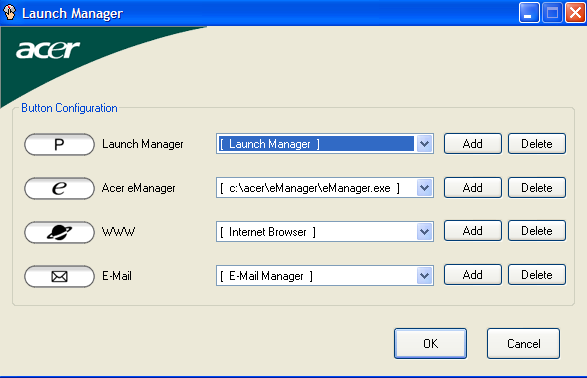This screenshot has width=587, height=378.
Task: Click Delete in the E-Mail row
Action: 536,275
